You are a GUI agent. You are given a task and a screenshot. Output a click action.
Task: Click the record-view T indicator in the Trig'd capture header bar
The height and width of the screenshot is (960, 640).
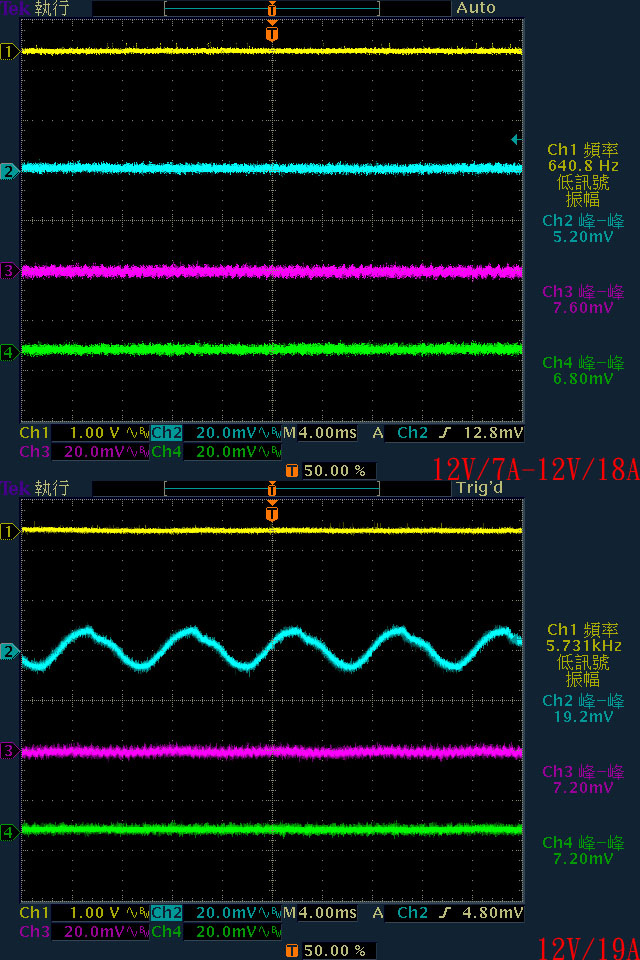[x=272, y=489]
